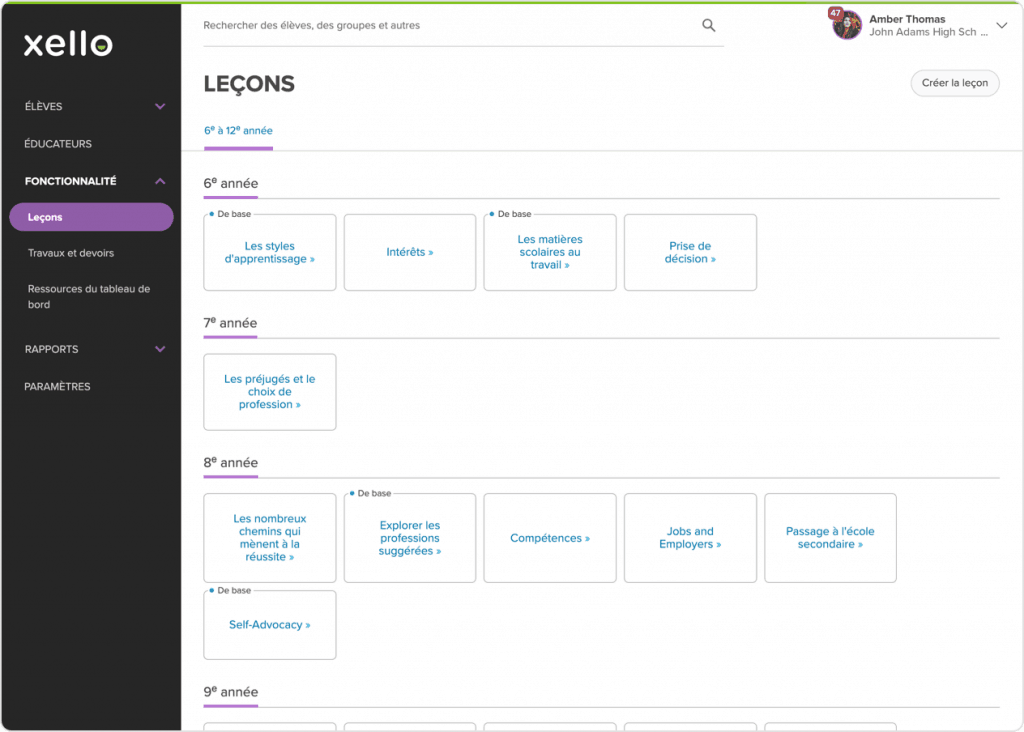1024x732 pixels.
Task: Click the notification badge showing 47
Action: [x=836, y=12]
